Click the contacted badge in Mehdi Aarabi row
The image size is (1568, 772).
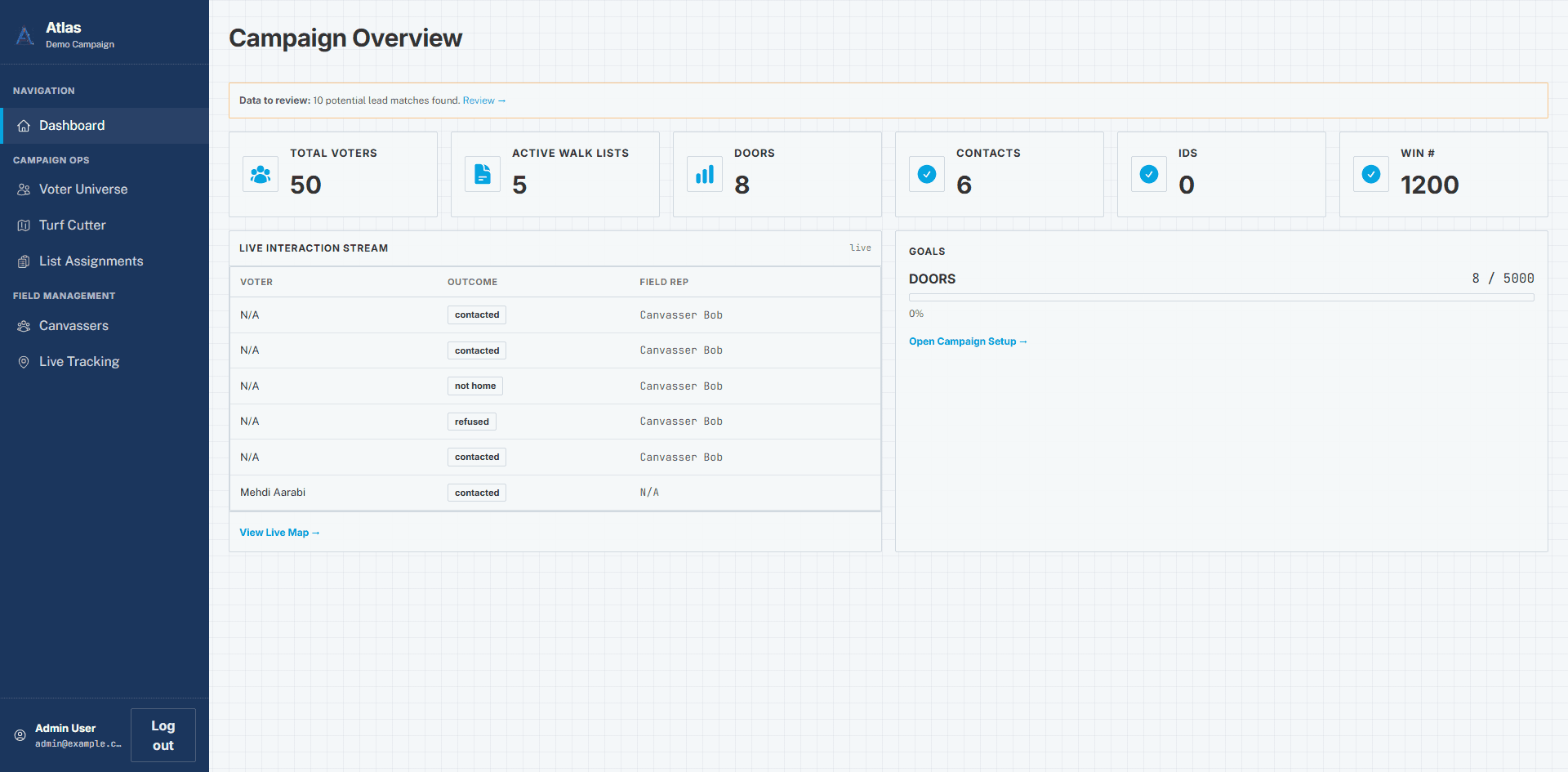[x=477, y=493]
